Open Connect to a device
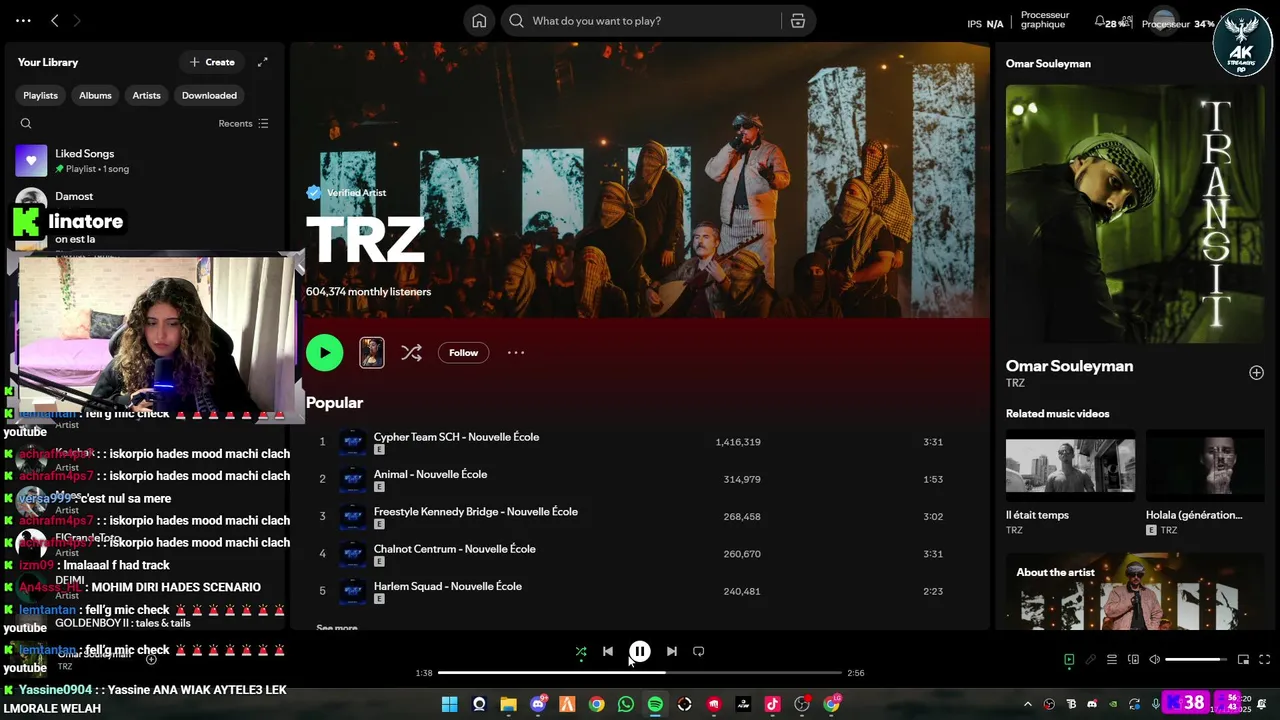Image resolution: width=1280 pixels, height=720 pixels. point(1133,660)
